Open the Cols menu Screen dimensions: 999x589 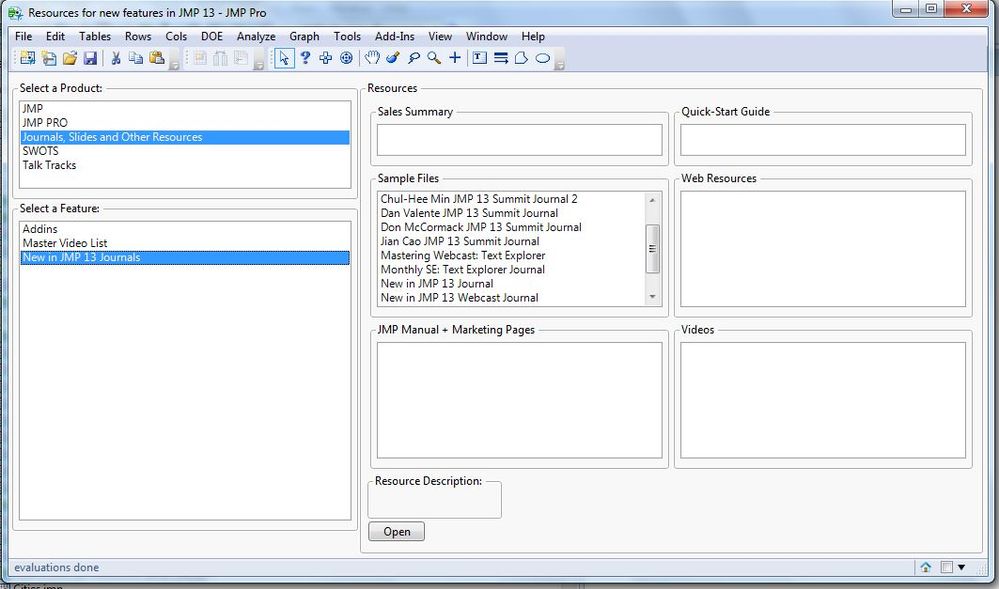click(176, 36)
